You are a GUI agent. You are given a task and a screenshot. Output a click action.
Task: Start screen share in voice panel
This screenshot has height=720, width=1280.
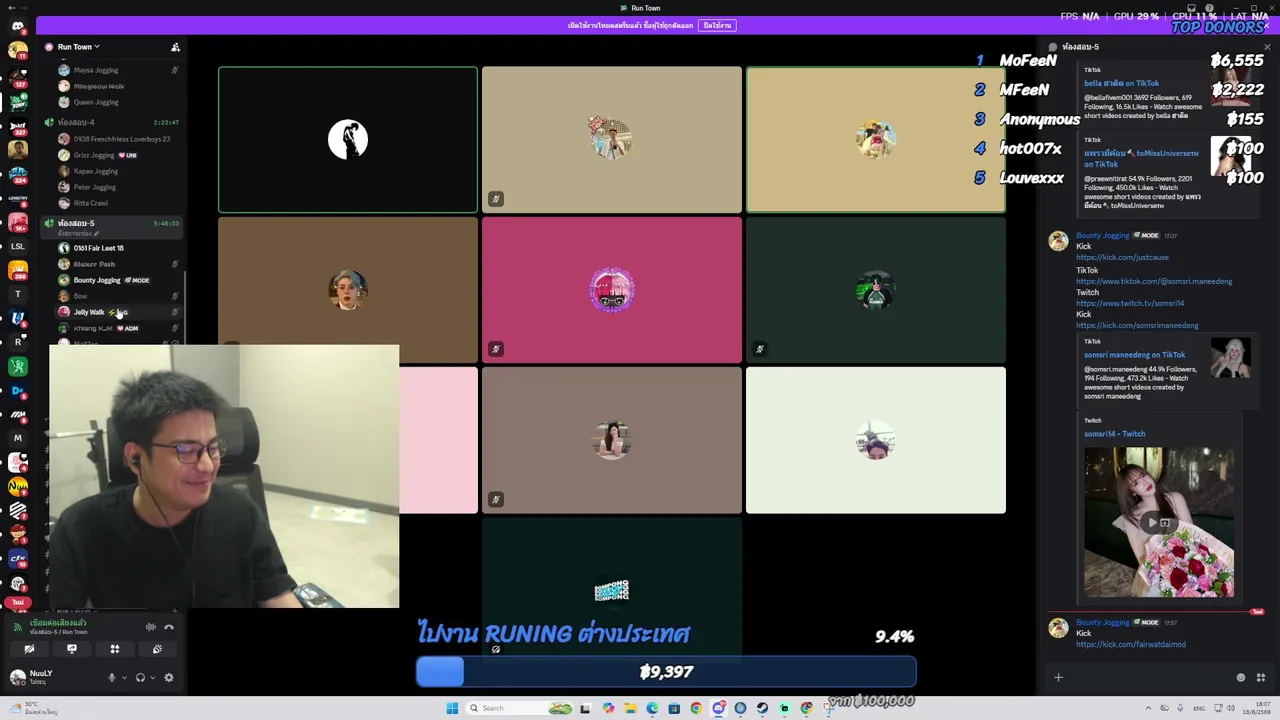point(72,649)
